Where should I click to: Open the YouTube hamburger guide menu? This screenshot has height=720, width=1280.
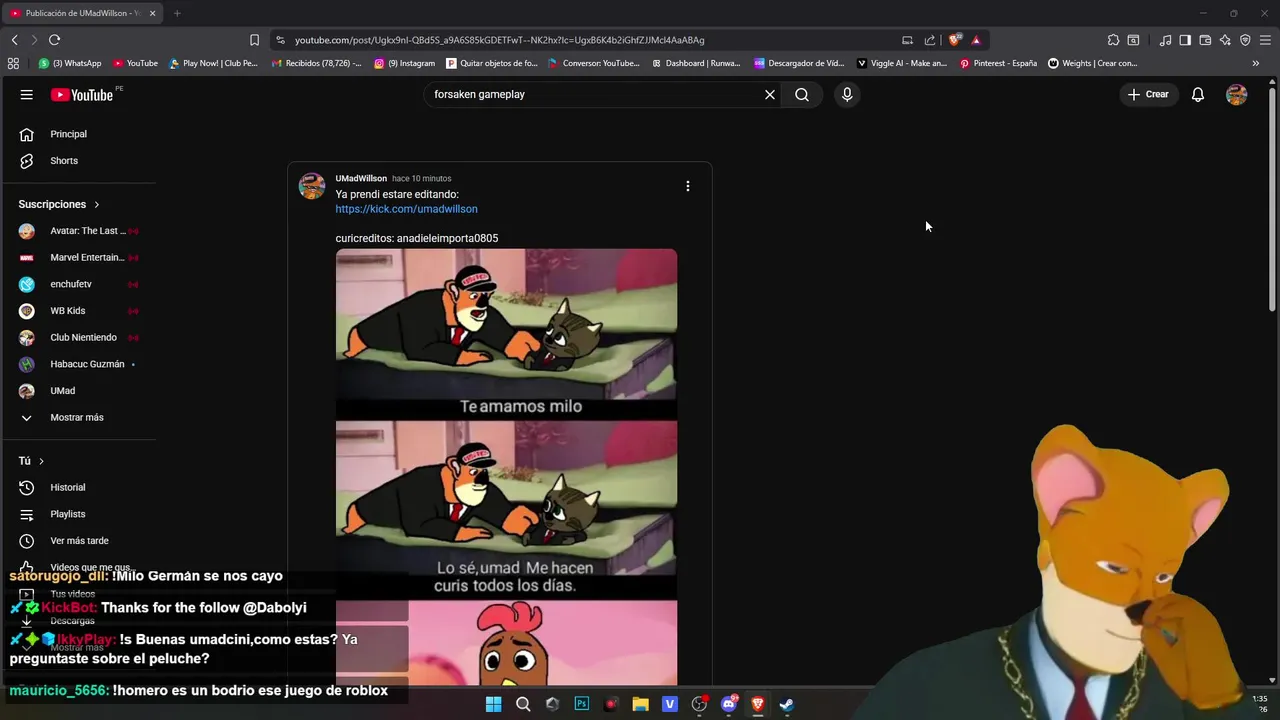point(27,94)
